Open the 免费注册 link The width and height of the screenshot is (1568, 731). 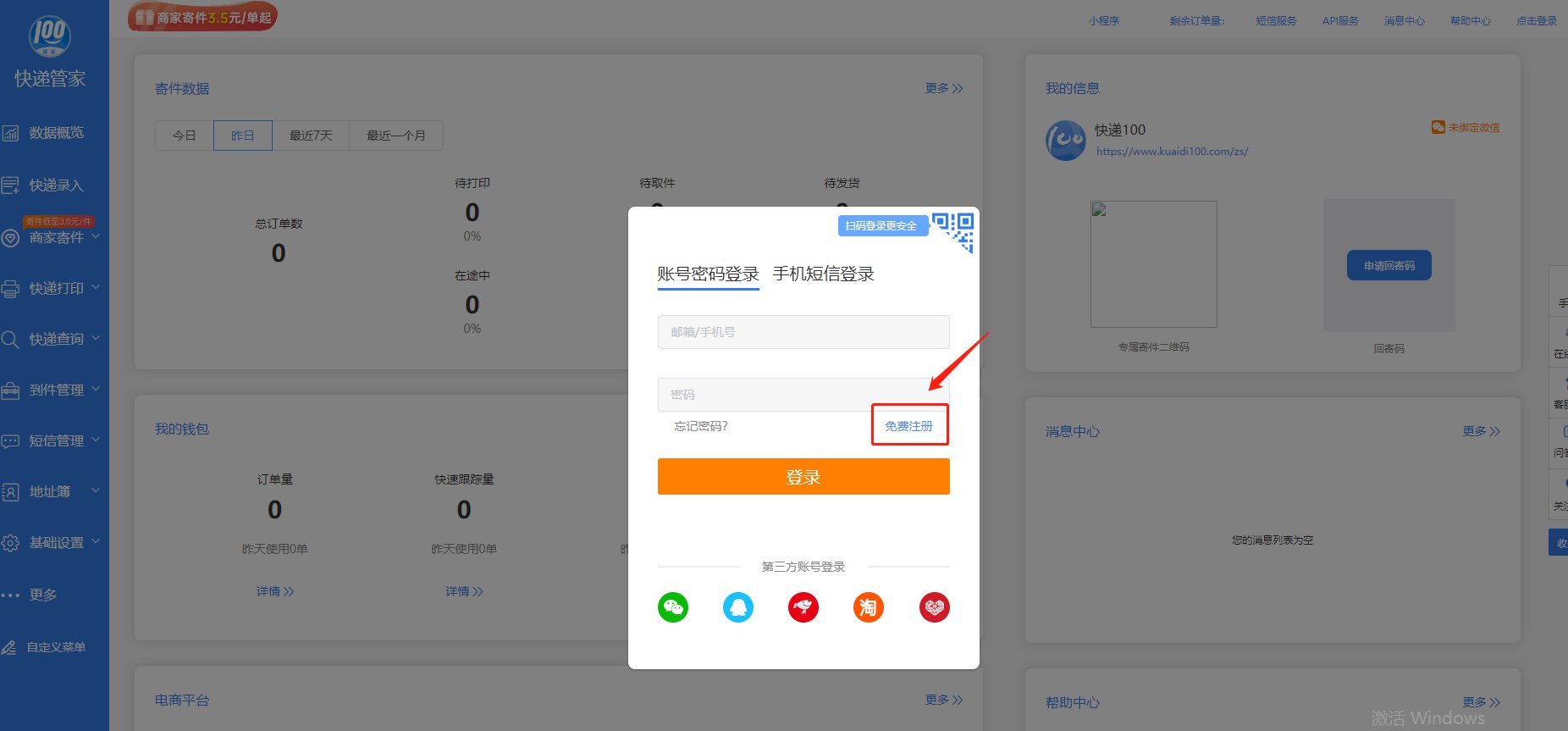click(x=909, y=426)
